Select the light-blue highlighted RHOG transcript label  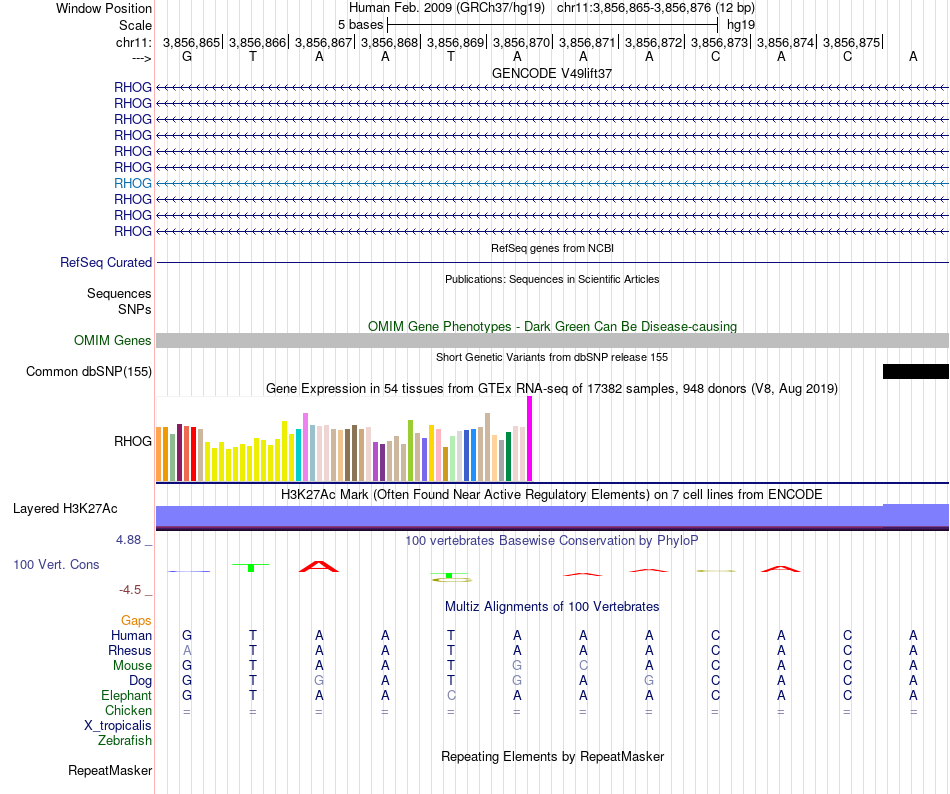[x=133, y=183]
